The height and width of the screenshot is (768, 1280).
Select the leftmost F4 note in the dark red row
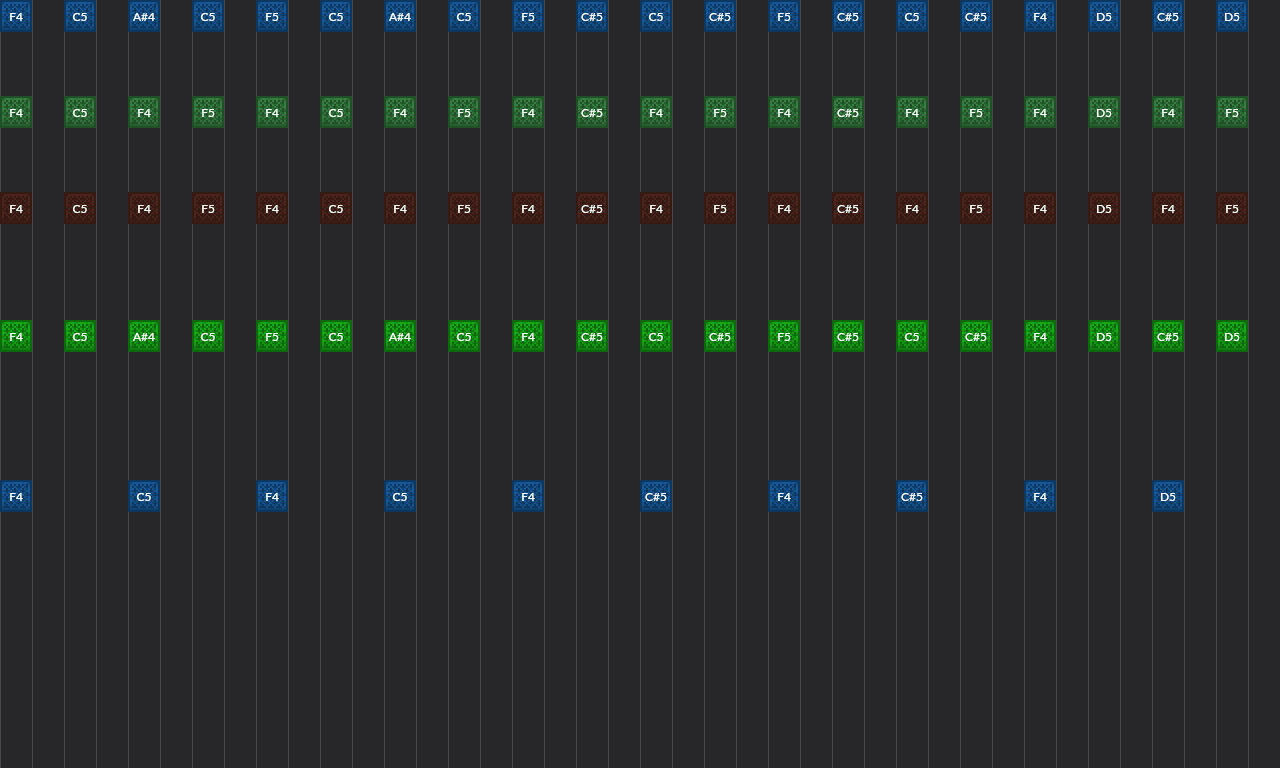coord(16,208)
